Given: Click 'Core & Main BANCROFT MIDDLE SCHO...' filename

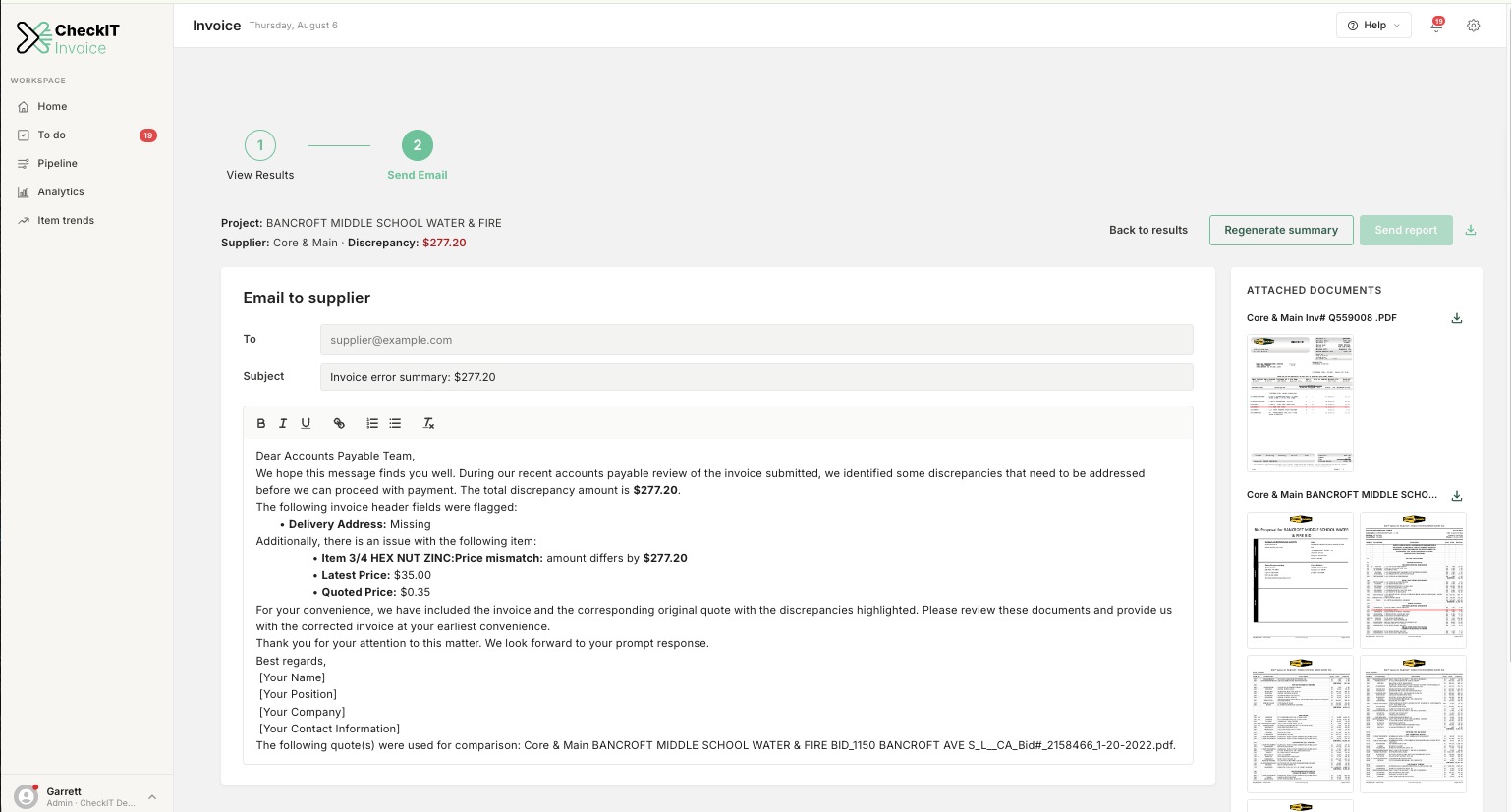Looking at the screenshot, I should (1342, 495).
